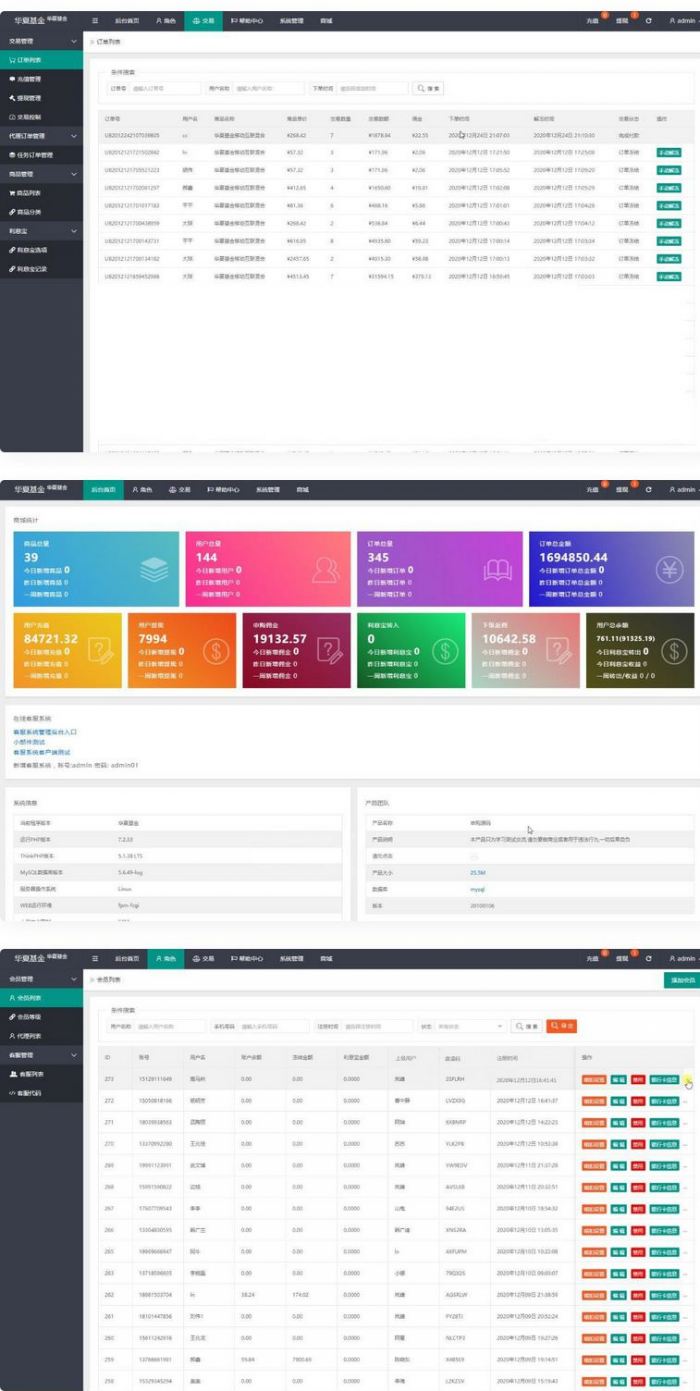Click the 添加会员 button
This screenshot has height=1391, width=700.
click(x=678, y=980)
